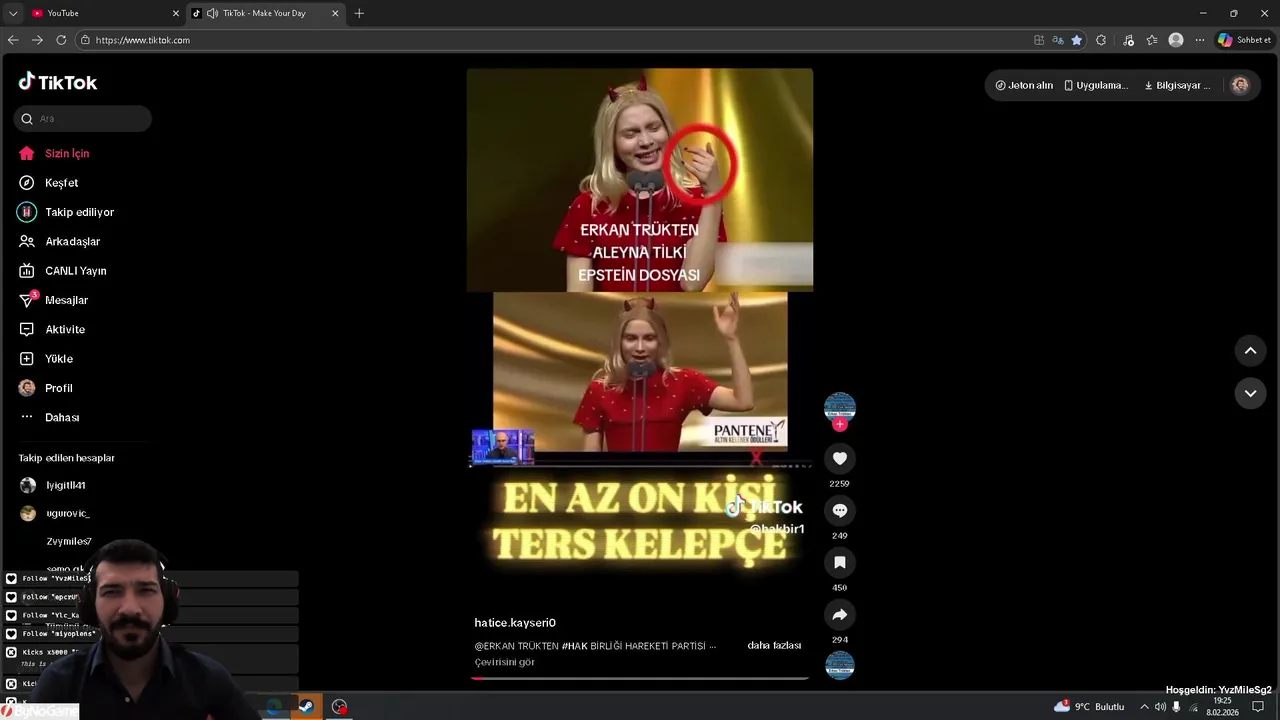The image size is (1280, 720).
Task: Close the TikTok tab
Action: 335,13
